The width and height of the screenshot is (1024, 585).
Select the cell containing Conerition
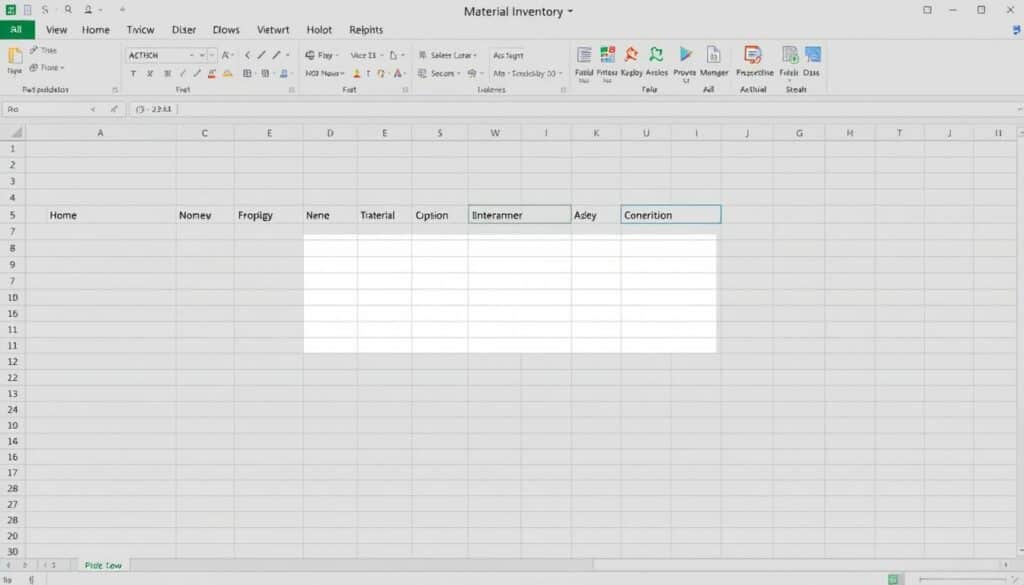pos(671,215)
